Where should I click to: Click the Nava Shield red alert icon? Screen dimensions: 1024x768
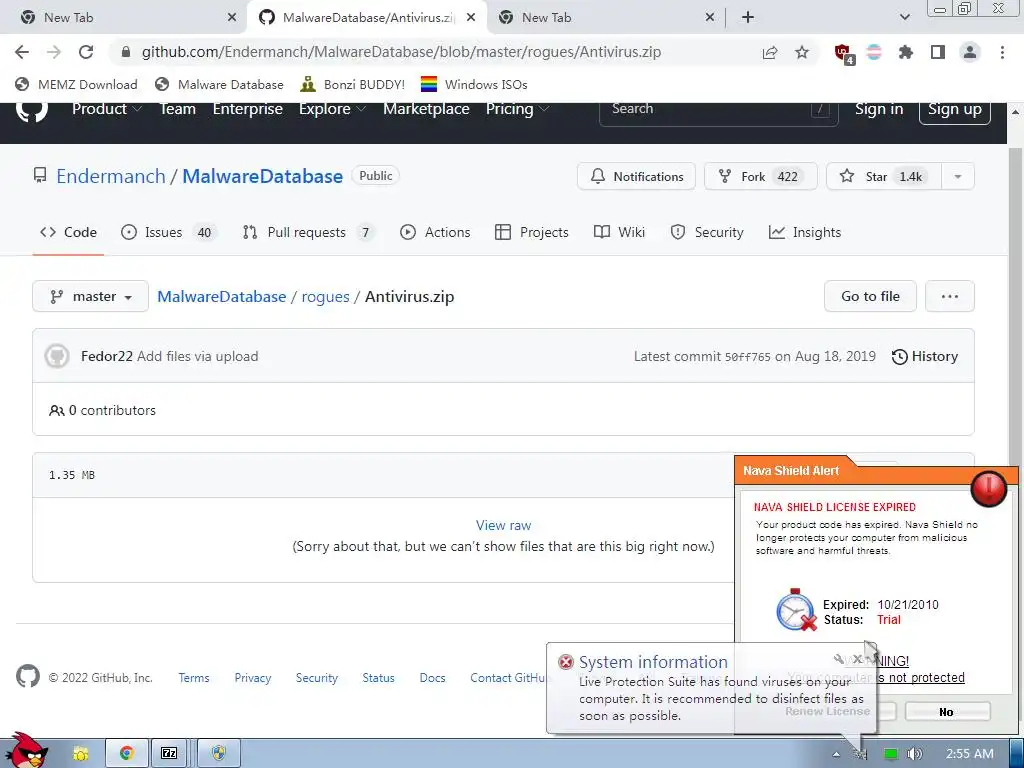[989, 488]
